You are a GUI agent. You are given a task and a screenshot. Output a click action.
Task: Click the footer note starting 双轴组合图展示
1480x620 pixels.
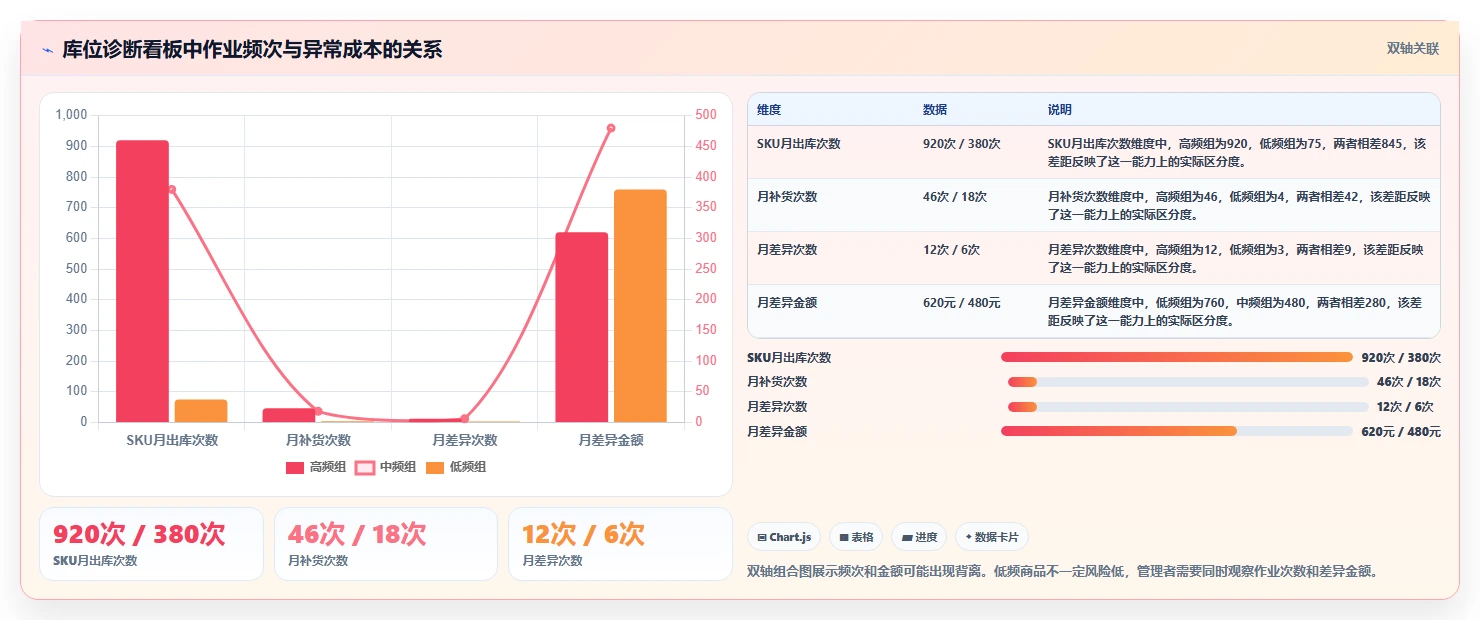pyautogui.click(x=1064, y=571)
